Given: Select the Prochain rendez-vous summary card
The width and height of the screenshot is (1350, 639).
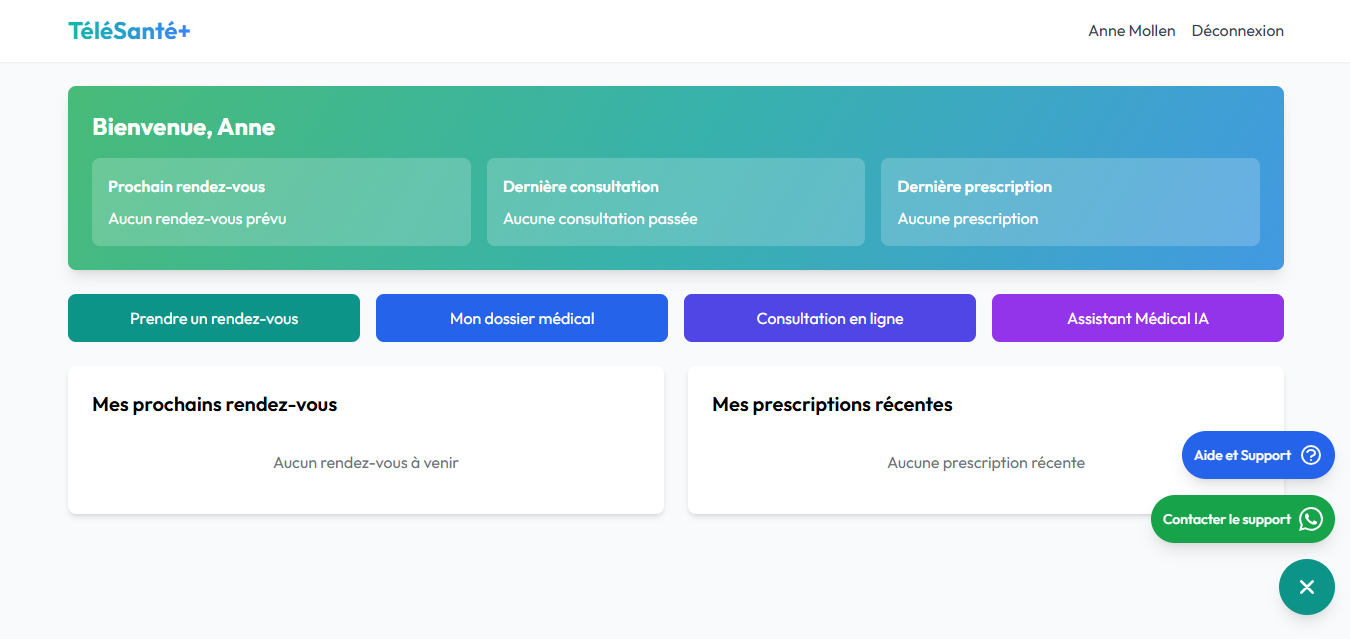Looking at the screenshot, I should (281, 202).
